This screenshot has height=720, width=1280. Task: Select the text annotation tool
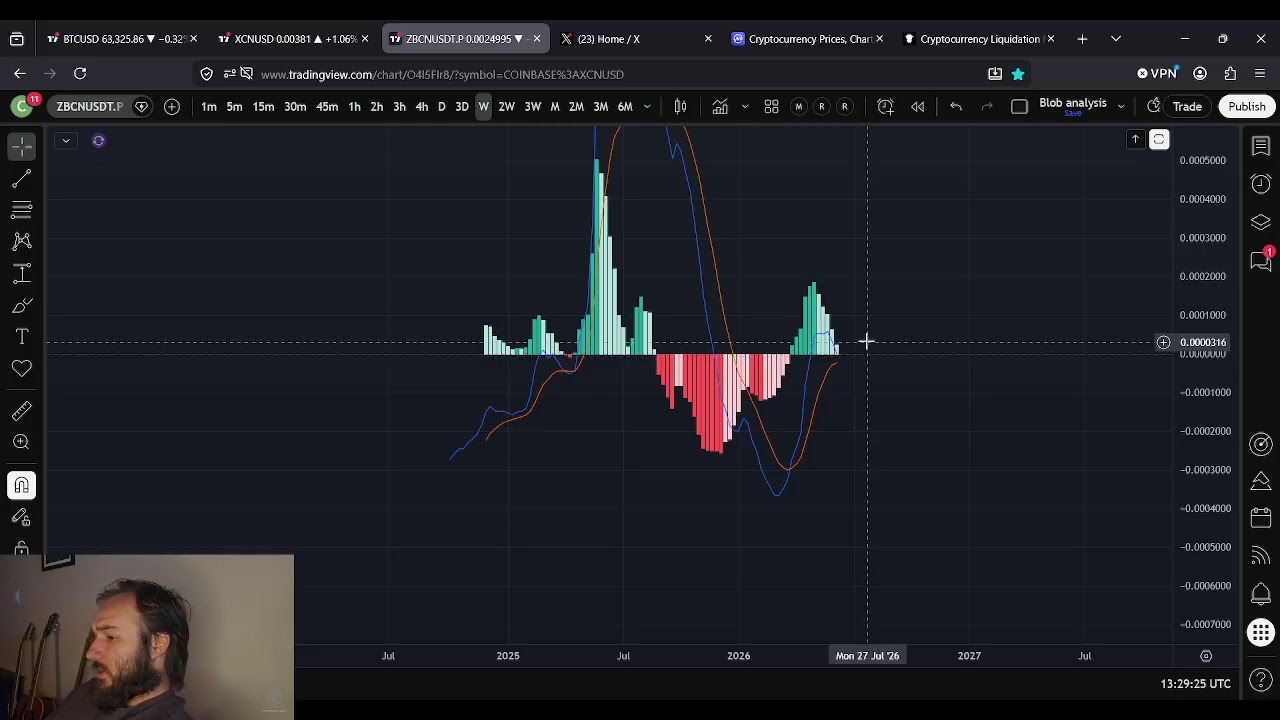tap(21, 337)
